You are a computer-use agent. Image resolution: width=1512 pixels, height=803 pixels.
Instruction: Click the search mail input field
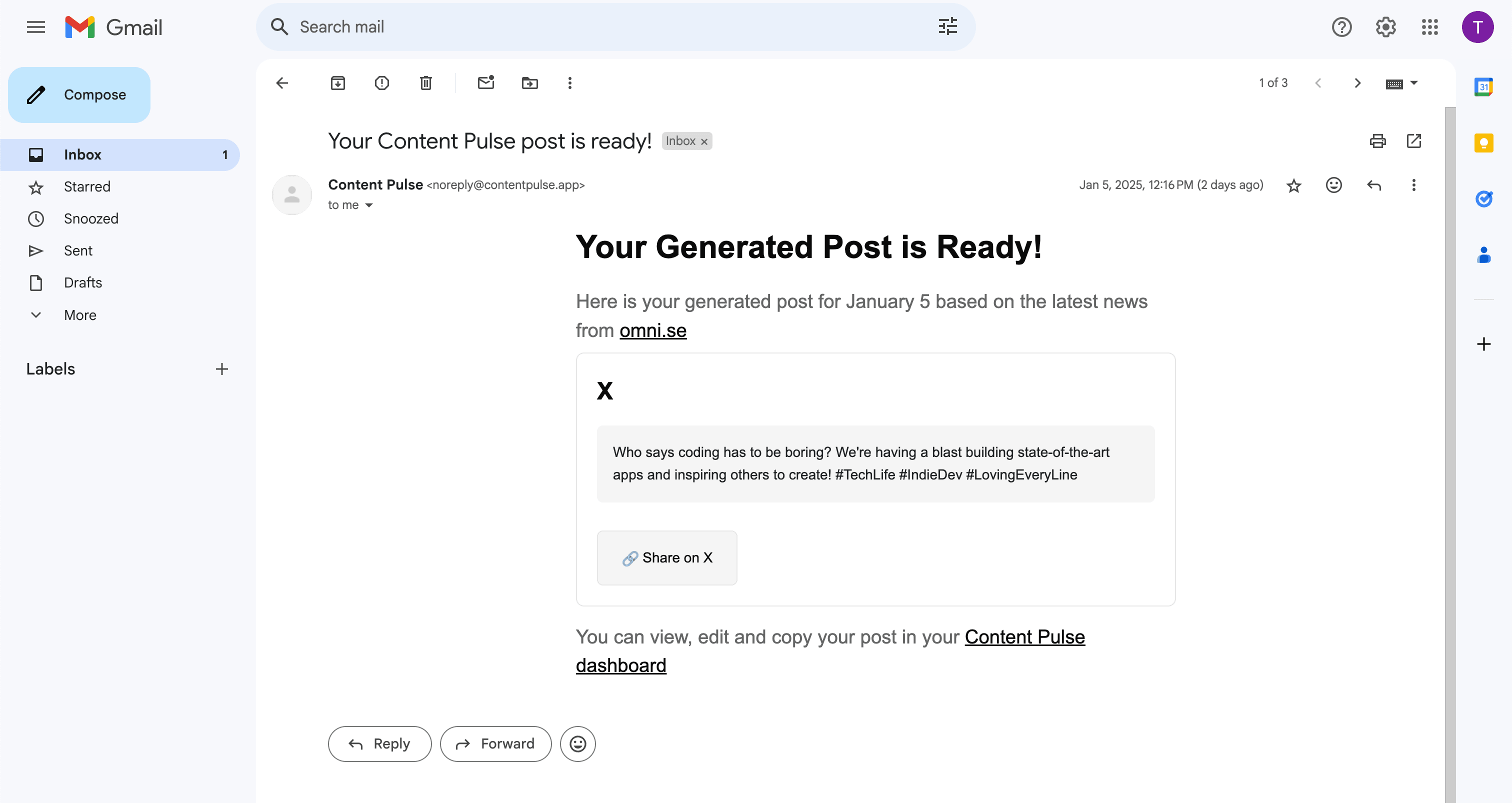point(610,27)
